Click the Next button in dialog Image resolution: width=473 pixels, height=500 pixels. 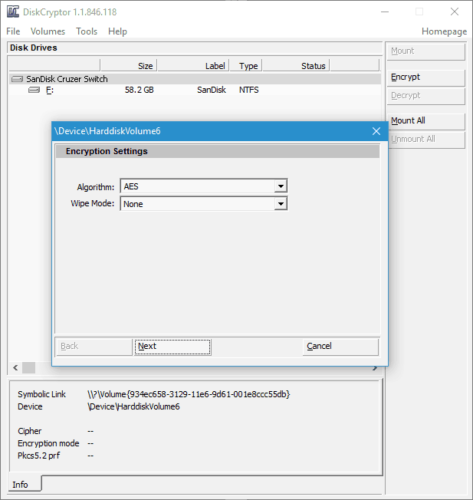pos(173,347)
